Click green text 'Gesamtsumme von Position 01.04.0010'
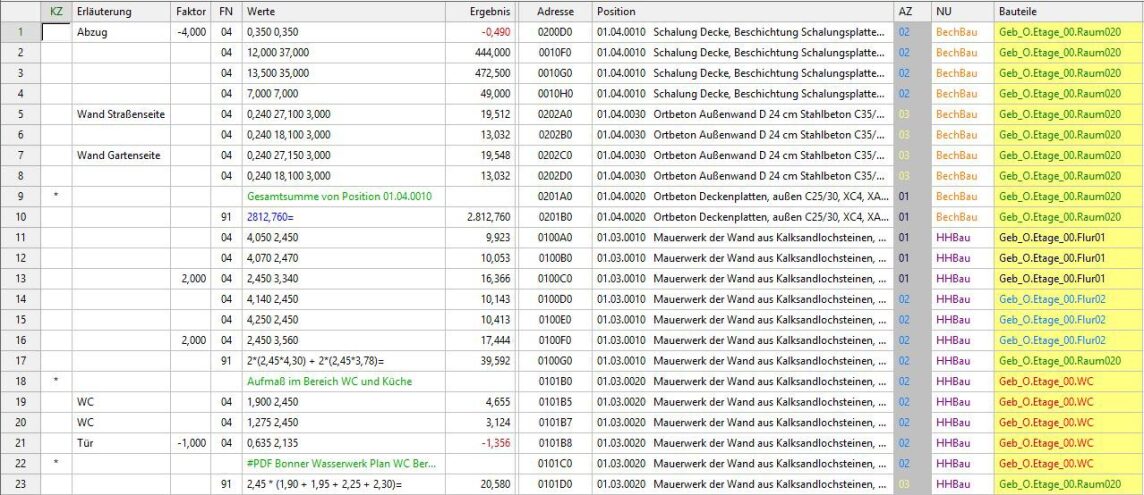Viewport: 1144px width, 495px height. tap(339, 196)
